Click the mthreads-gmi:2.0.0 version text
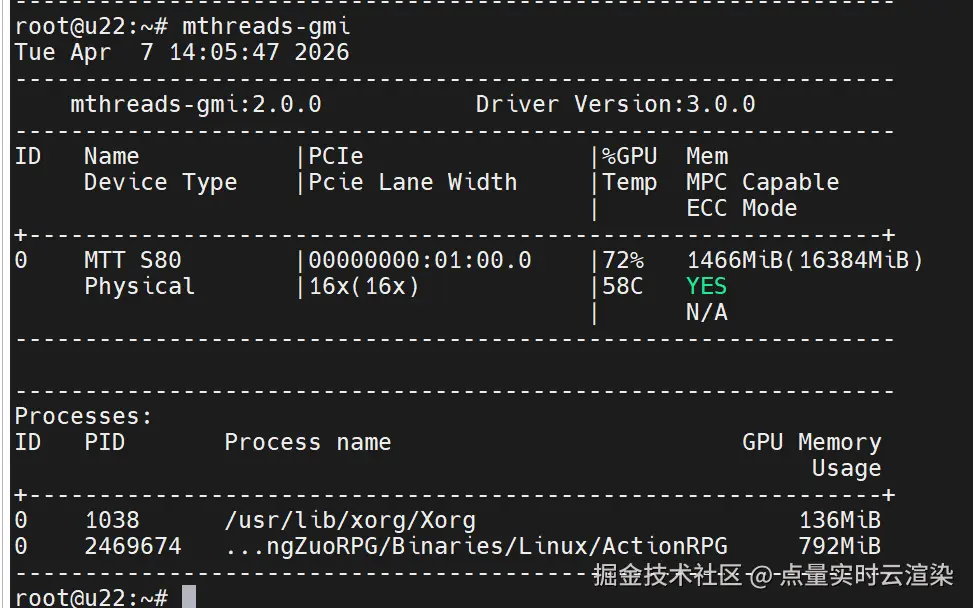Image resolution: width=973 pixels, height=608 pixels. point(195,104)
